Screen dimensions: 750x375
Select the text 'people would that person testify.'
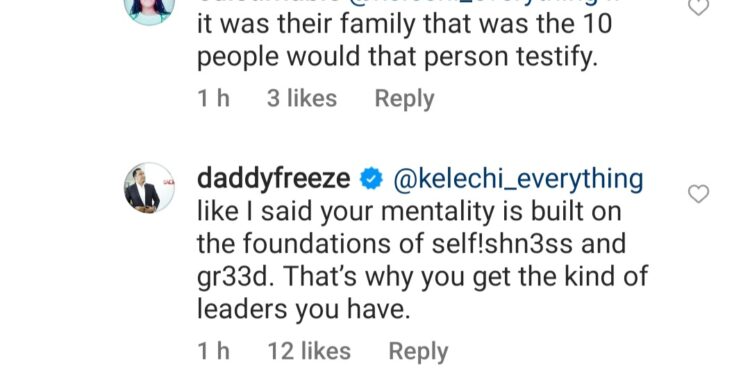click(397, 58)
